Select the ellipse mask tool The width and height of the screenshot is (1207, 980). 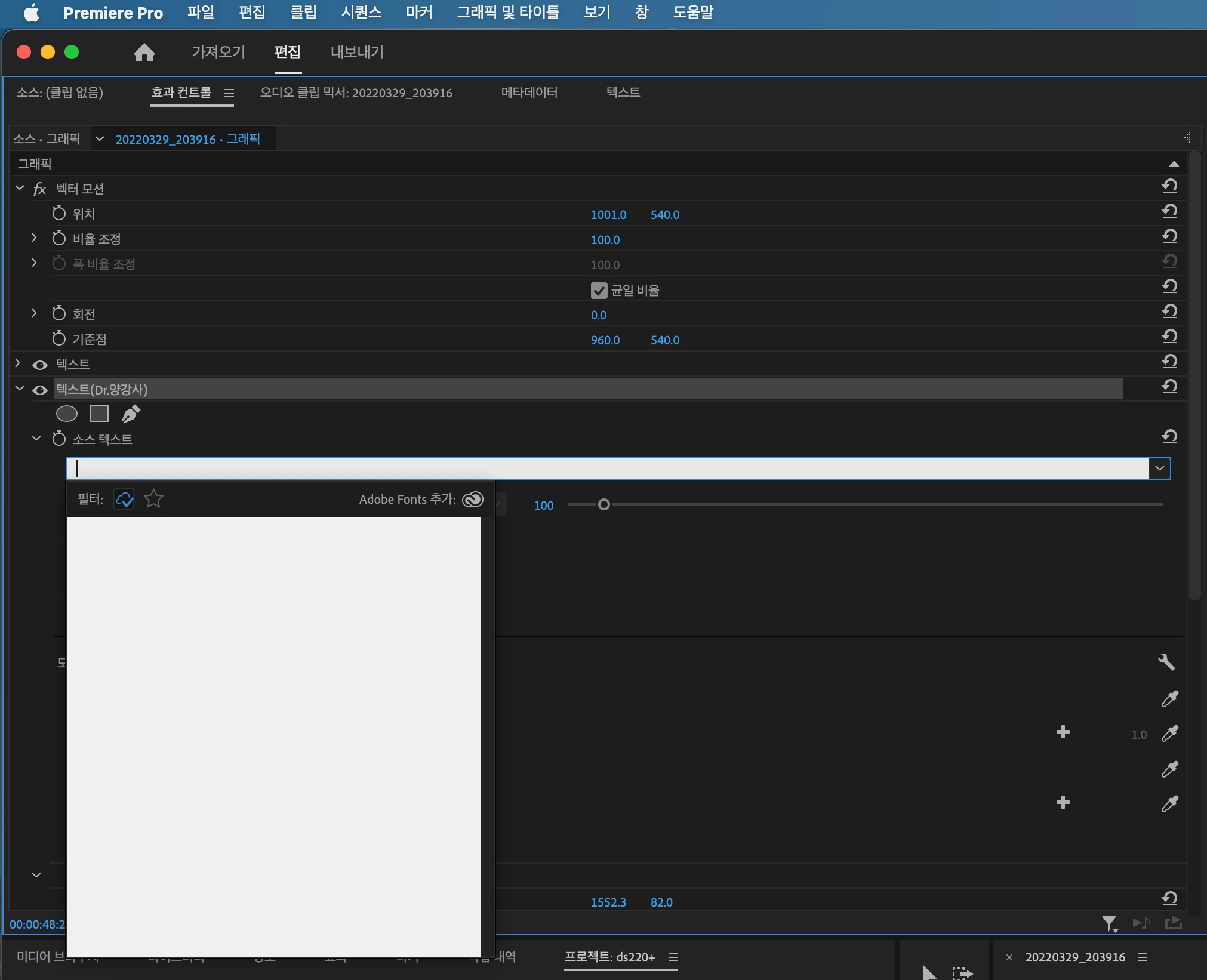click(x=66, y=414)
